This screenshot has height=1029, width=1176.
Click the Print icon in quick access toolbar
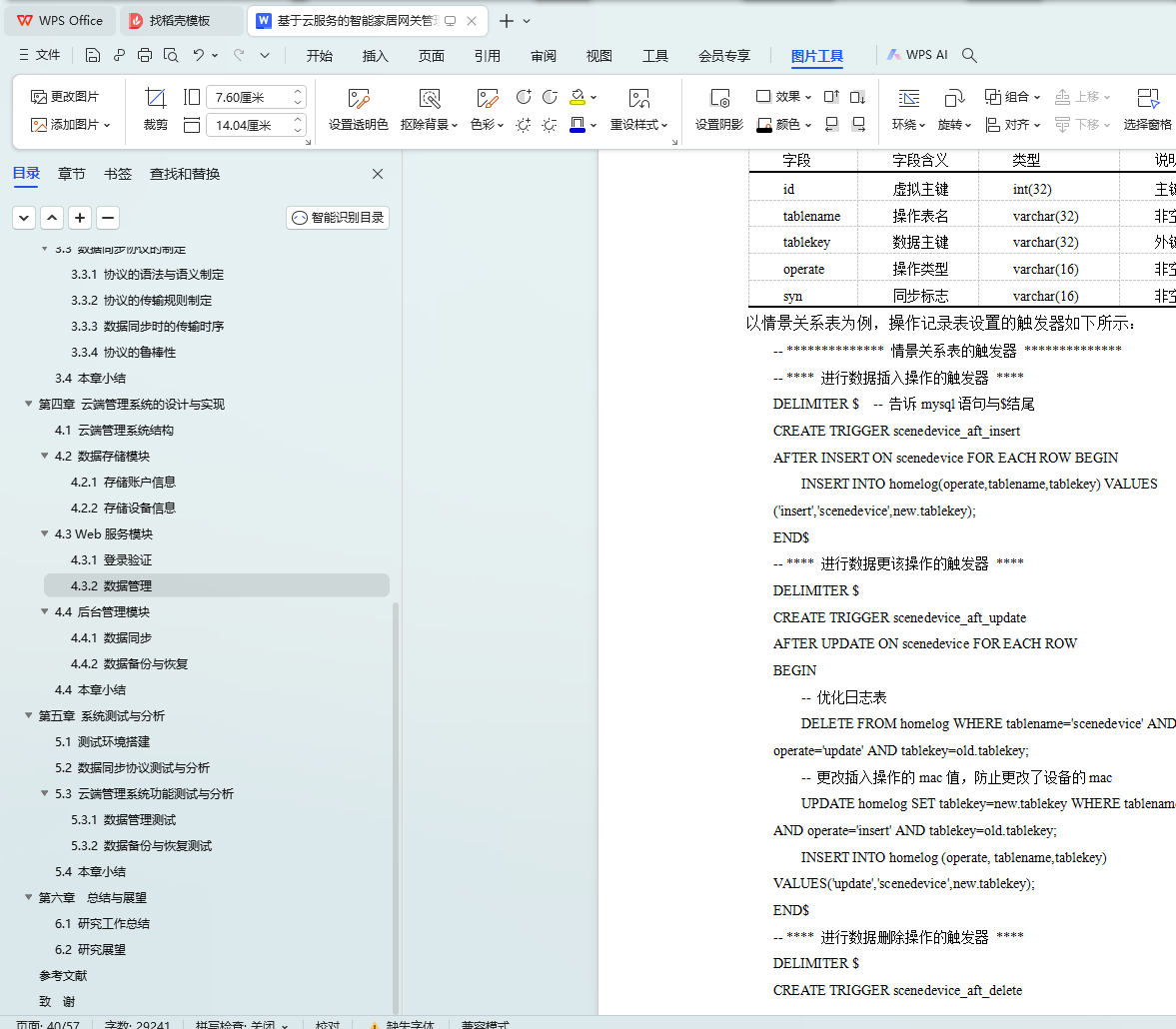145,55
